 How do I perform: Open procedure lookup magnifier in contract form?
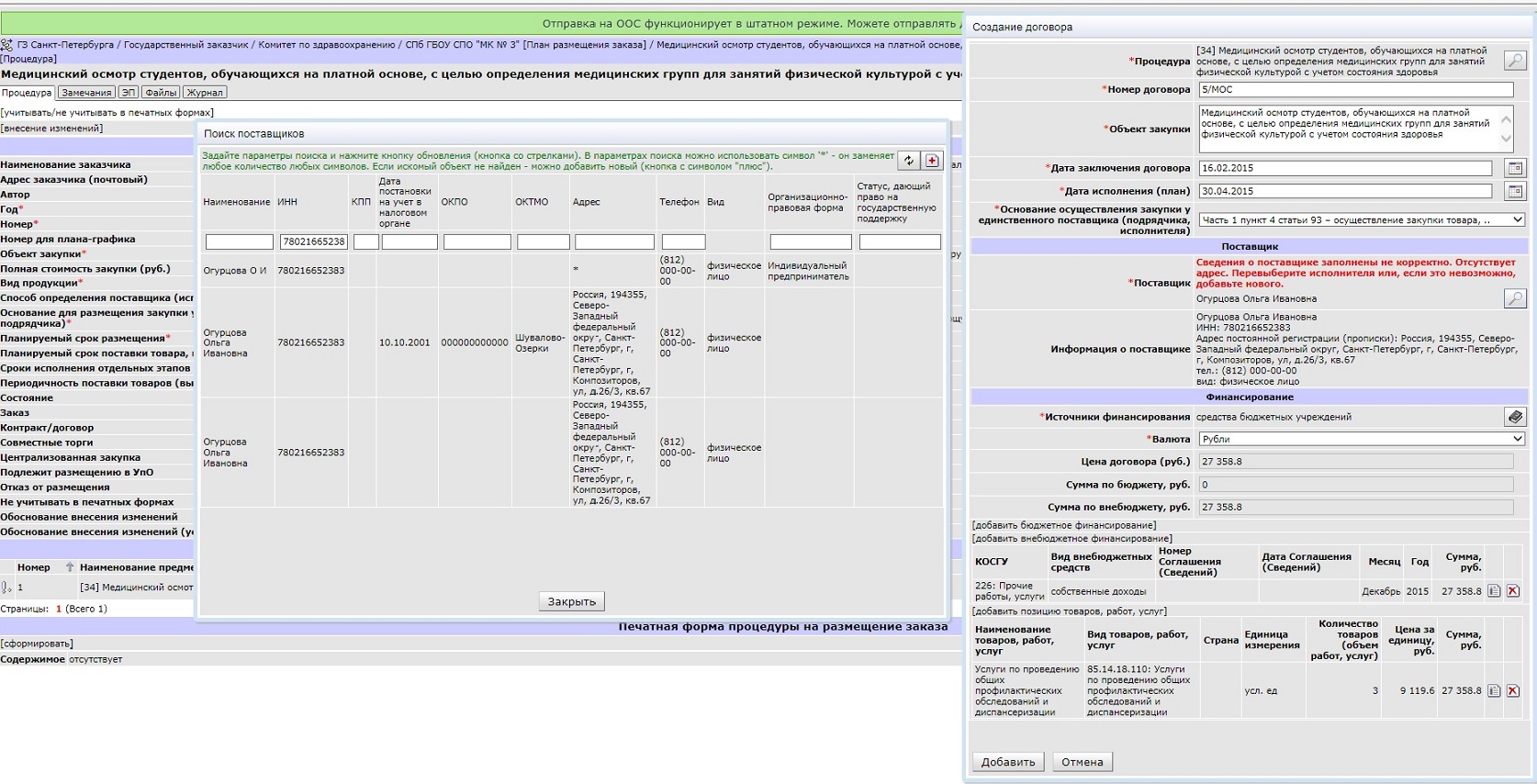[1515, 61]
